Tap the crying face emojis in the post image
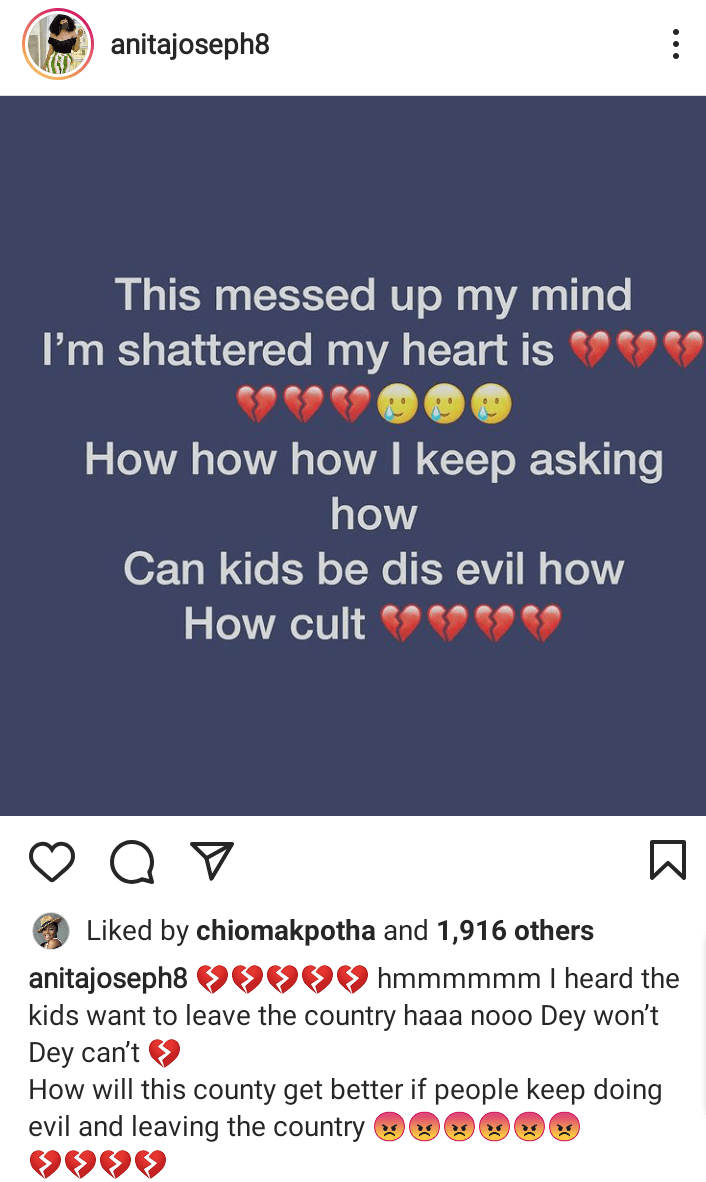 pos(445,404)
